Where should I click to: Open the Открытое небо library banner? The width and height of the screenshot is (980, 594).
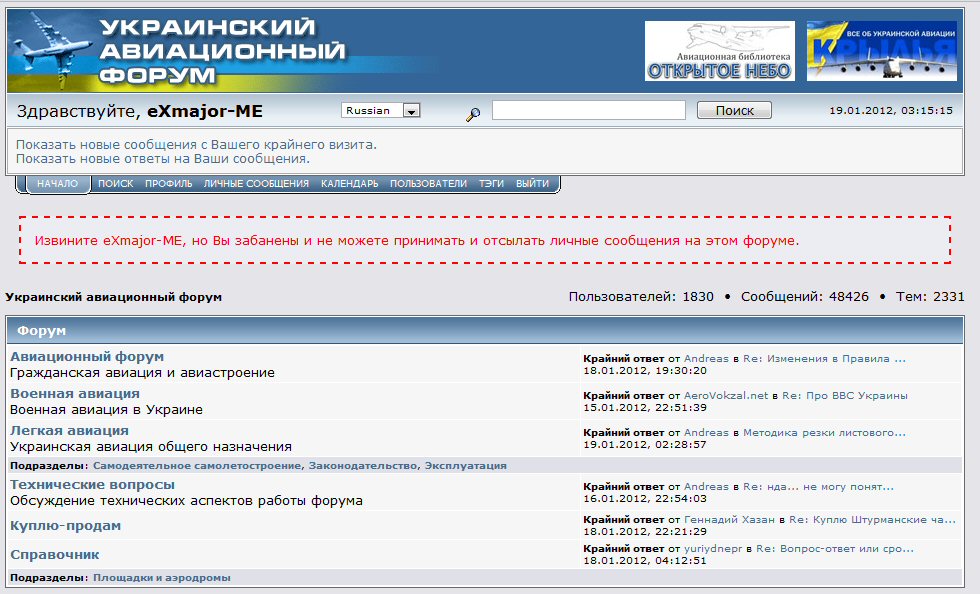pos(719,51)
